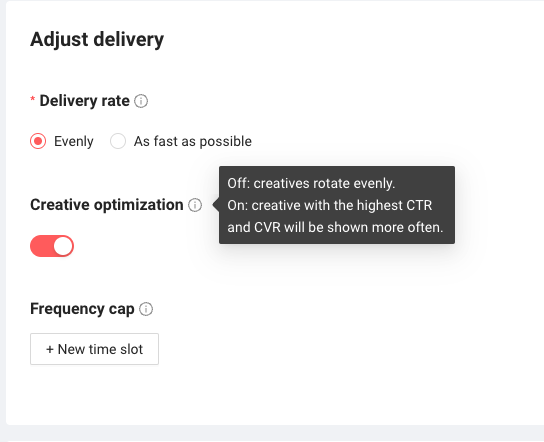Click tooltip text "and CVR will be shown more often."
The height and width of the screenshot is (442, 544).
tap(335, 228)
